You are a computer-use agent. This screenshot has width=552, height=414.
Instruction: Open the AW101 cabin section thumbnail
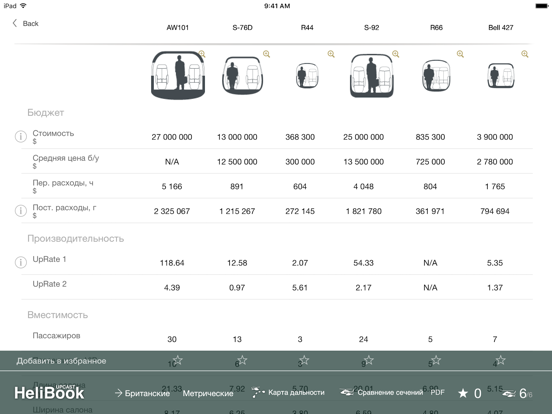(178, 75)
